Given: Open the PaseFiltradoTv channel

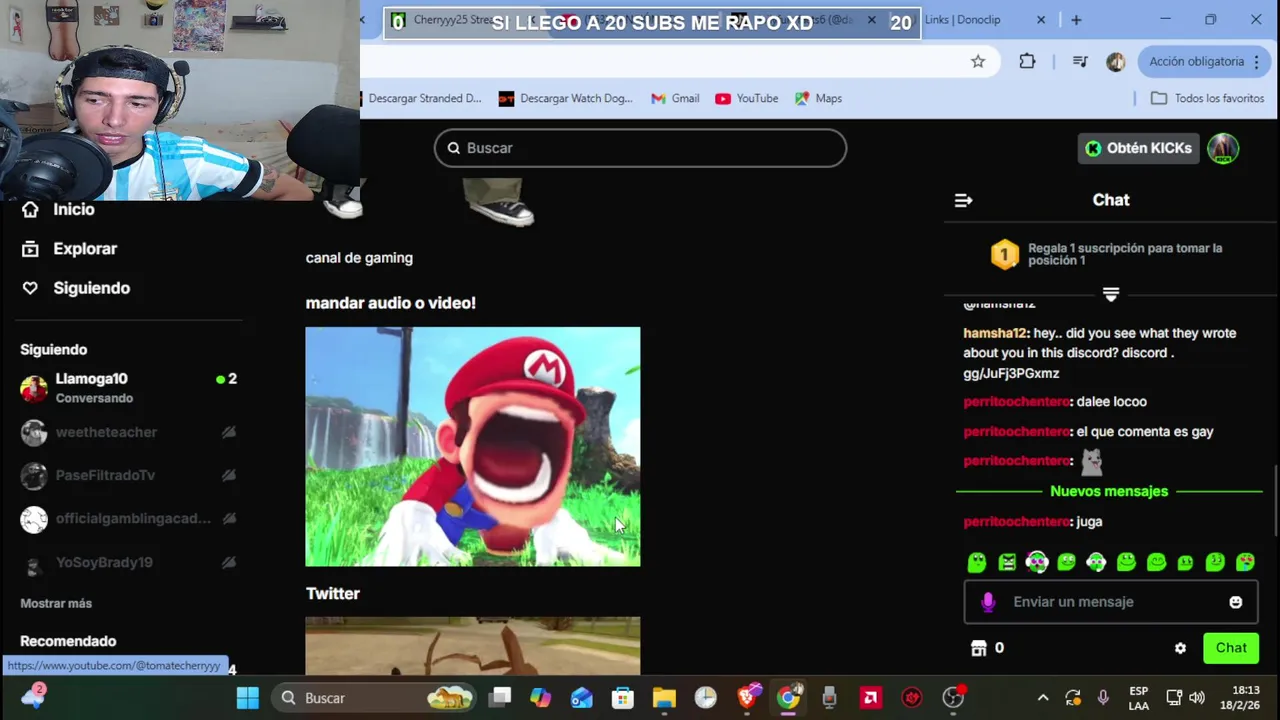Looking at the screenshot, I should click(128, 475).
